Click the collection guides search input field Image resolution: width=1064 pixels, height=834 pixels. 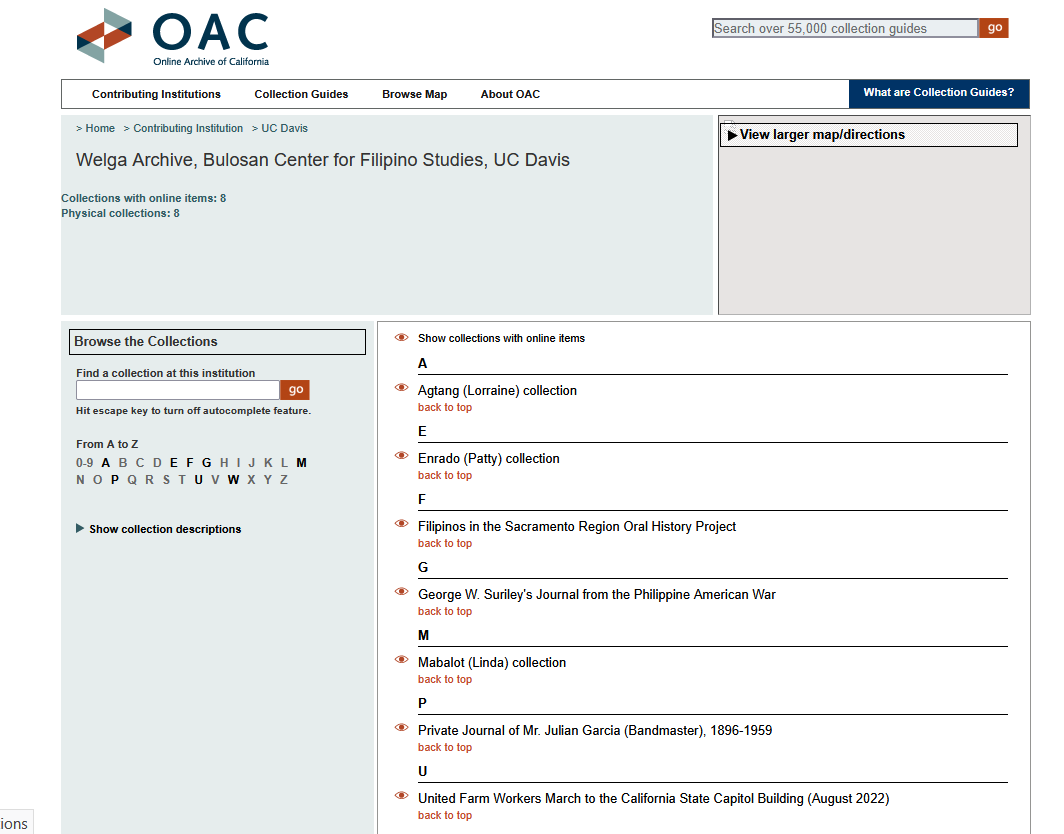pyautogui.click(x=843, y=27)
